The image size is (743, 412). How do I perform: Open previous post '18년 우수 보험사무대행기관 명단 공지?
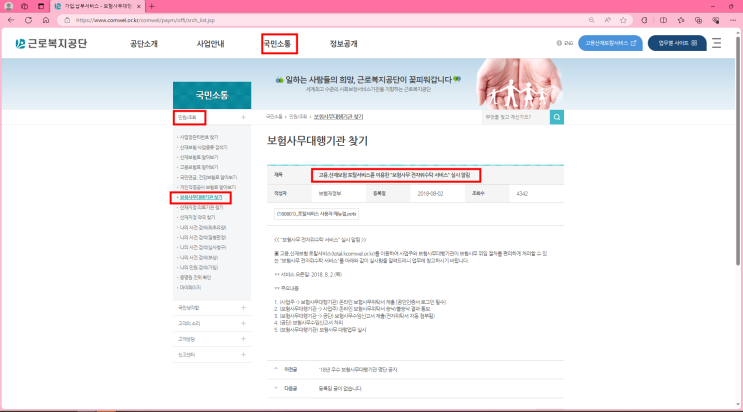358,369
